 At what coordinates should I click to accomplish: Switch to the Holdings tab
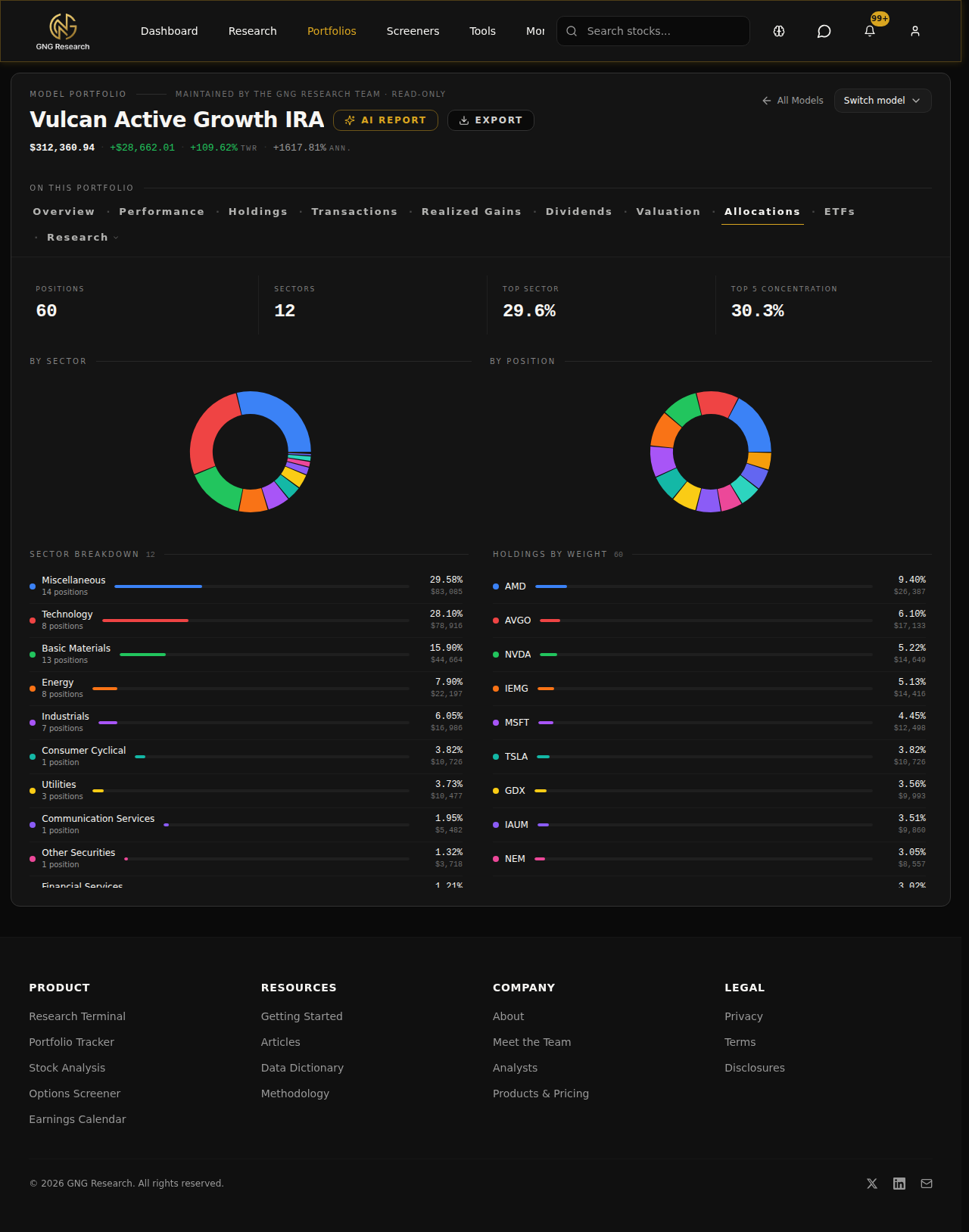click(258, 212)
